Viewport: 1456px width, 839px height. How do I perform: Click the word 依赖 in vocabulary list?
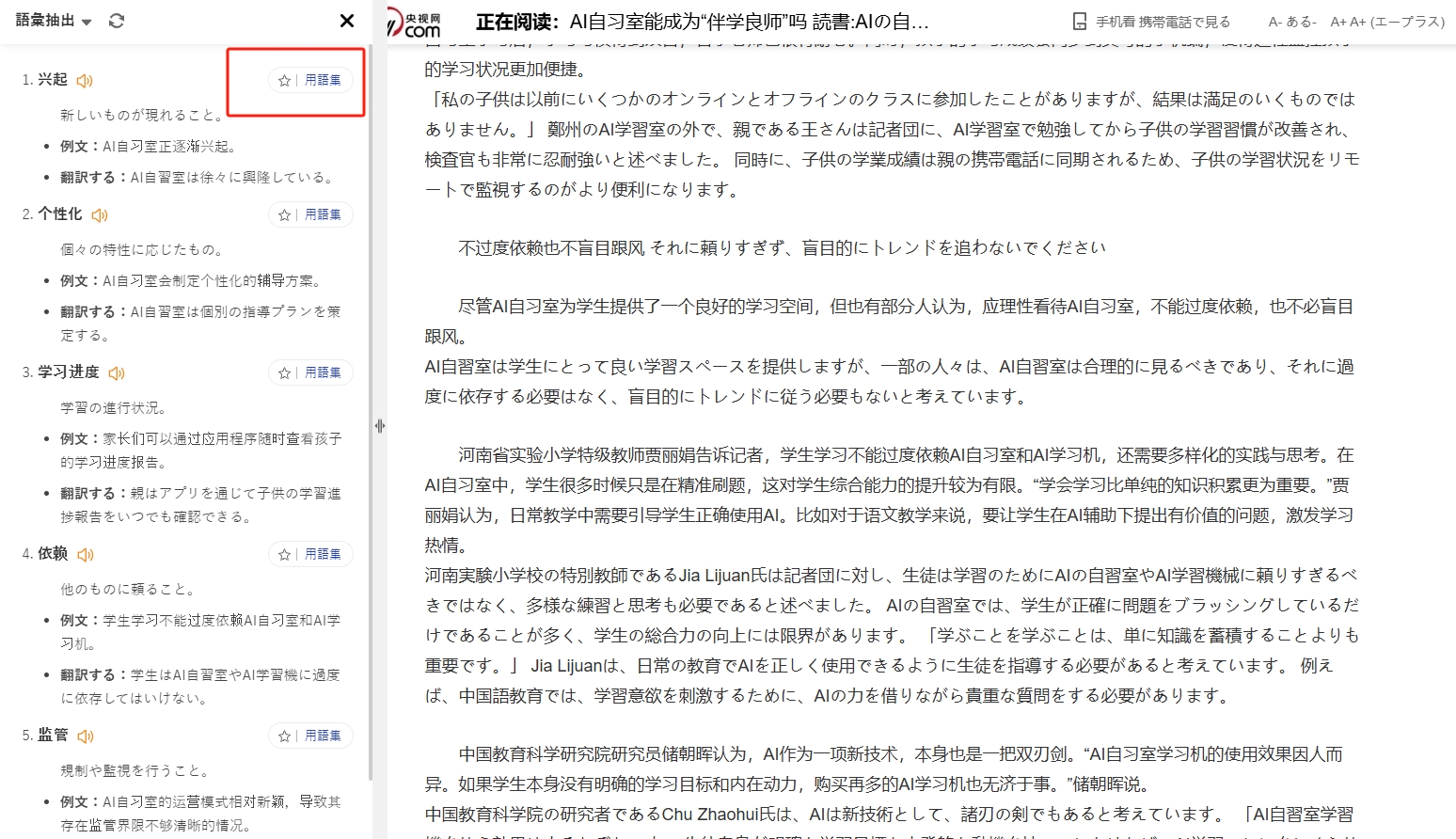pyautogui.click(x=53, y=554)
